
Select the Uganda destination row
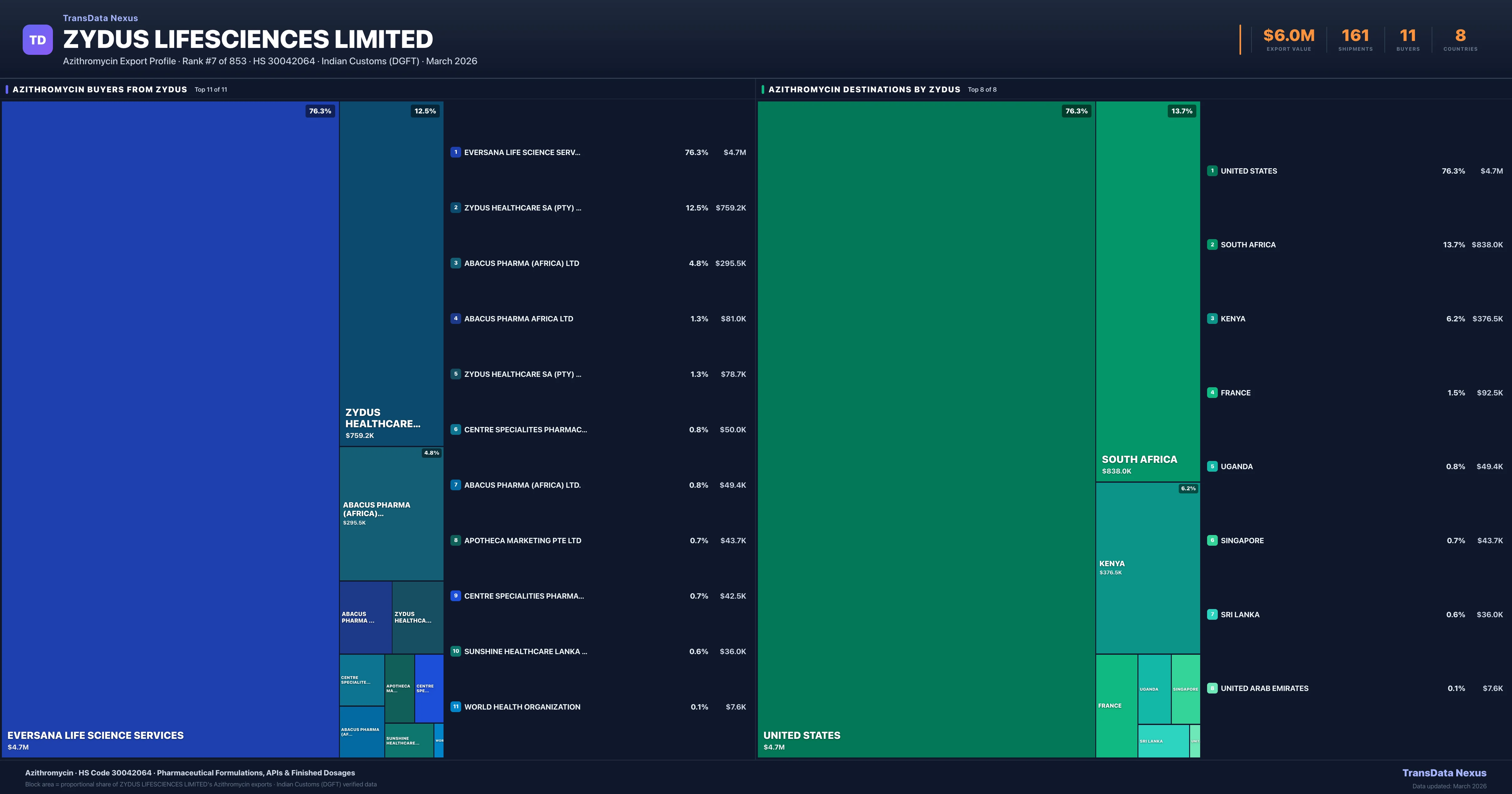(1237, 466)
